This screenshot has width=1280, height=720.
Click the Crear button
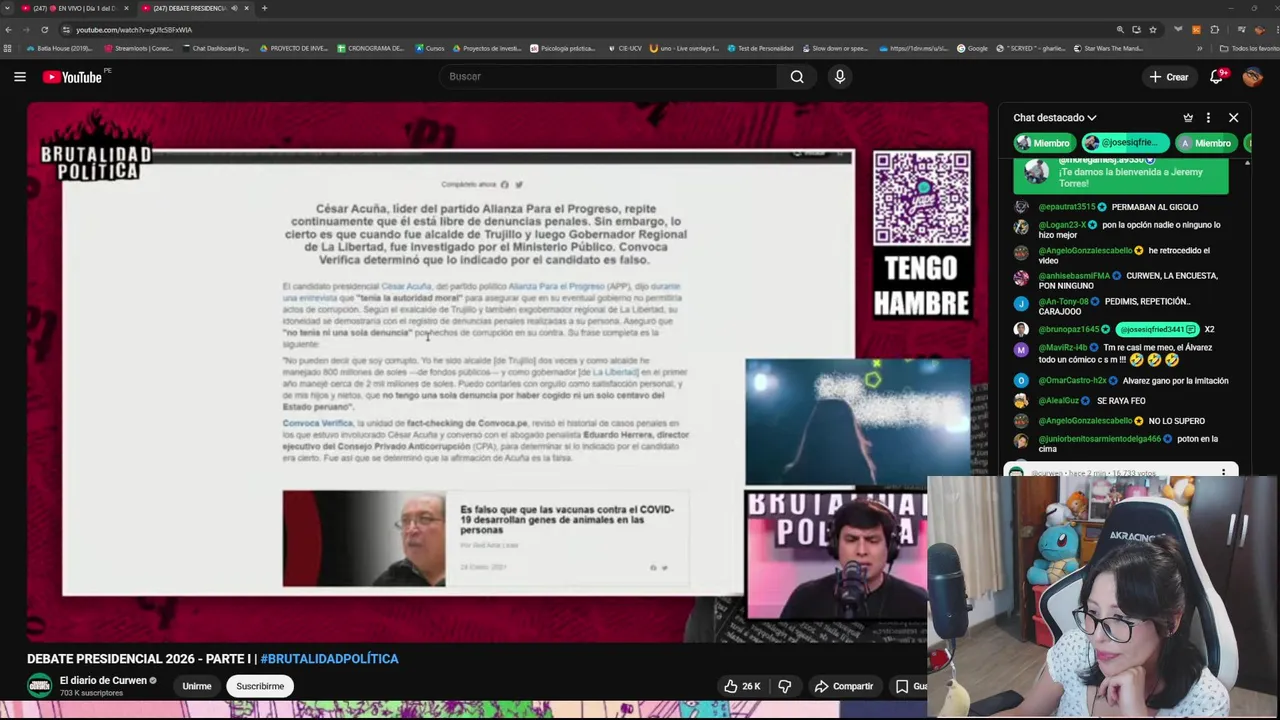pyautogui.click(x=1169, y=77)
